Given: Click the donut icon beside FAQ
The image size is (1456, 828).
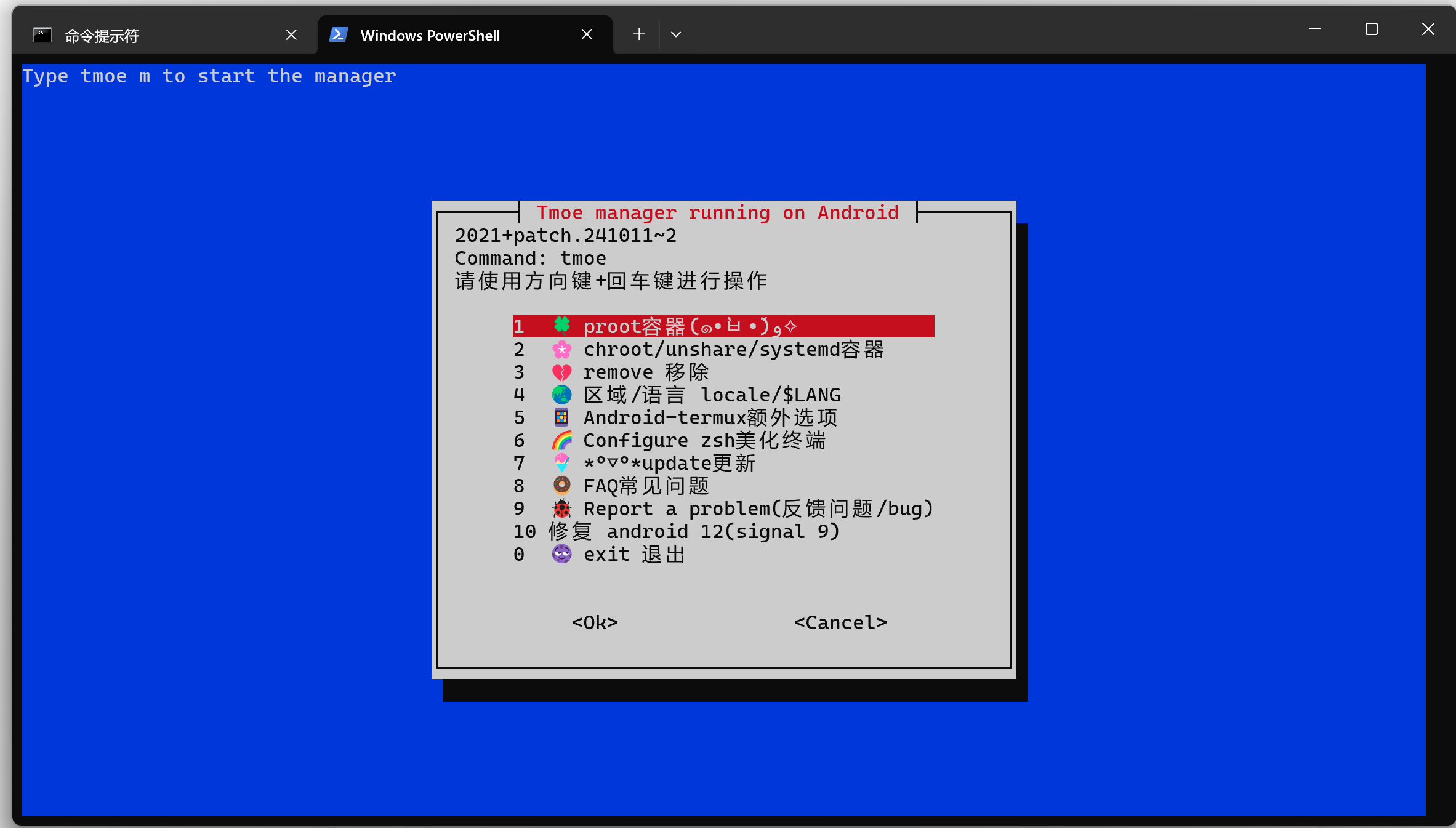Looking at the screenshot, I should [x=561, y=486].
